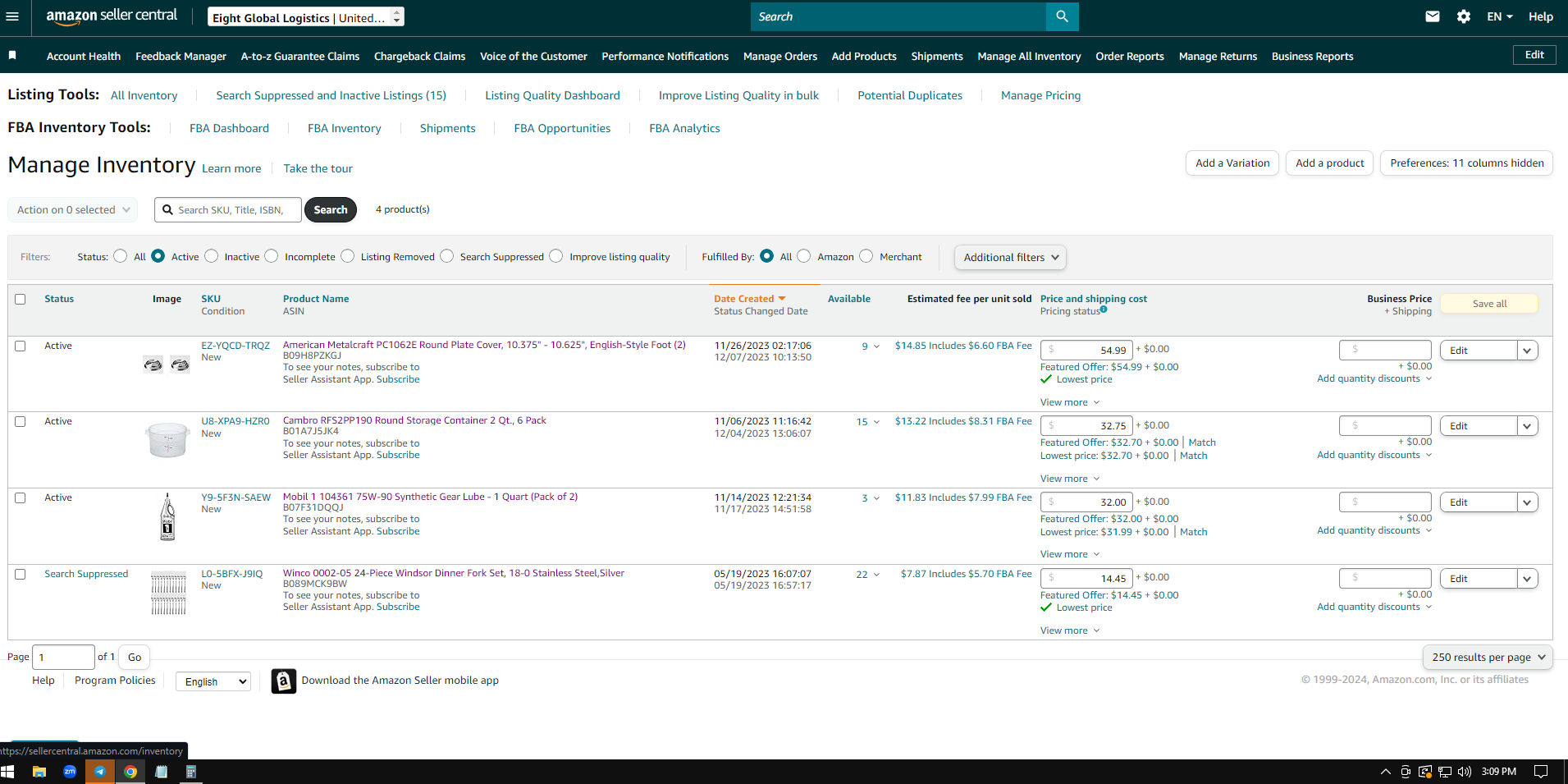The image size is (1568, 784).
Task: Click the Add a product button
Action: pos(1330,163)
